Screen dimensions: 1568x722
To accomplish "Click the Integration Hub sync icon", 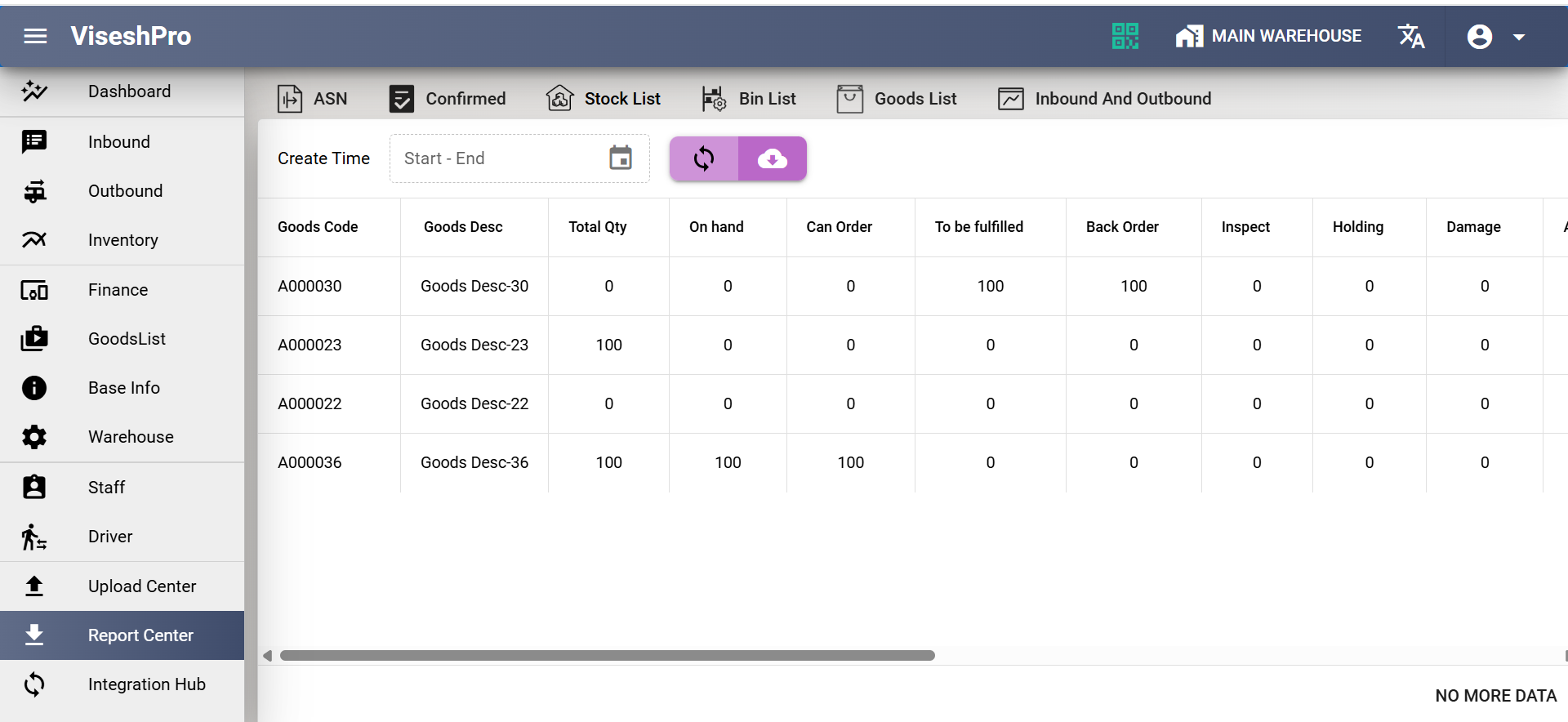I will [x=34, y=684].
